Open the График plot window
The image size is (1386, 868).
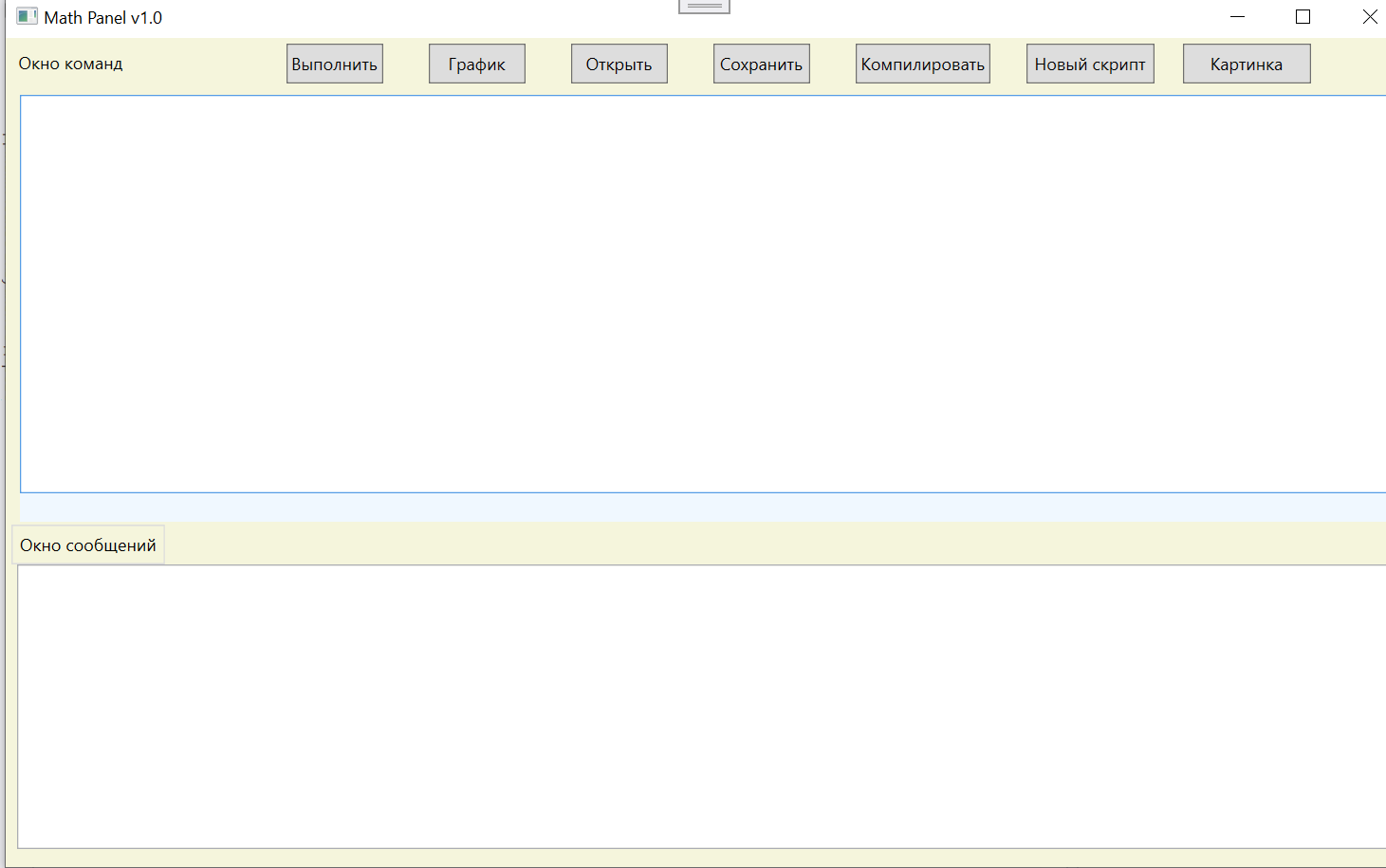click(476, 65)
